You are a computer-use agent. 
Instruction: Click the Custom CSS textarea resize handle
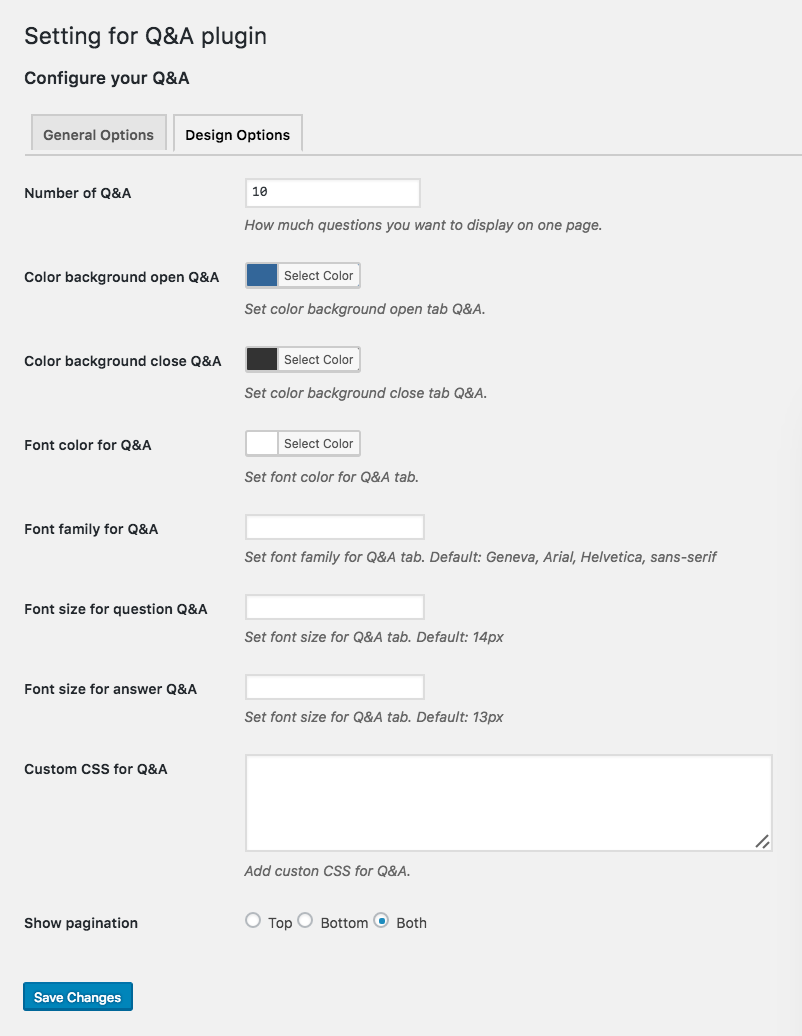pyautogui.click(x=762, y=842)
